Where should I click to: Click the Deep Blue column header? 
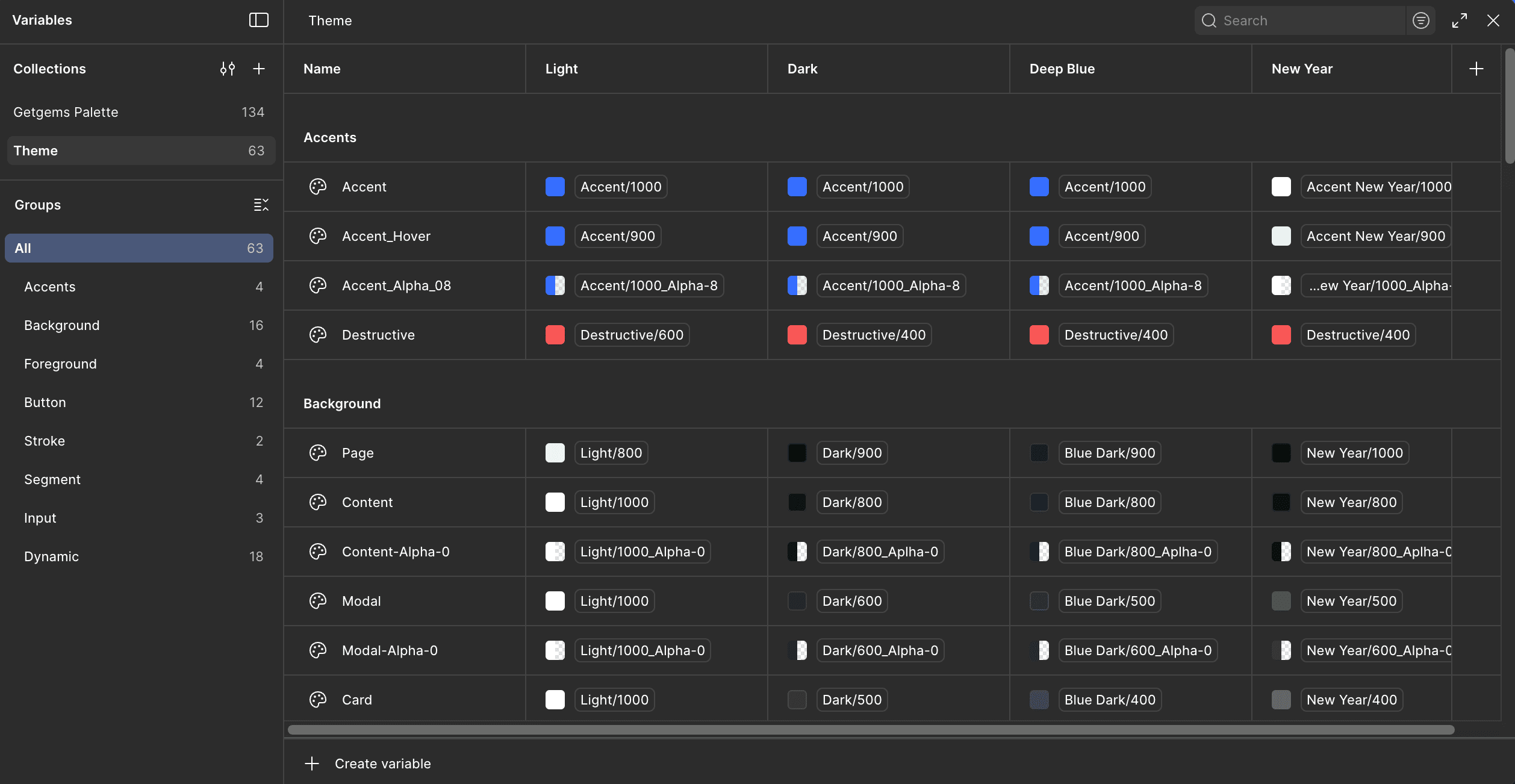1062,69
